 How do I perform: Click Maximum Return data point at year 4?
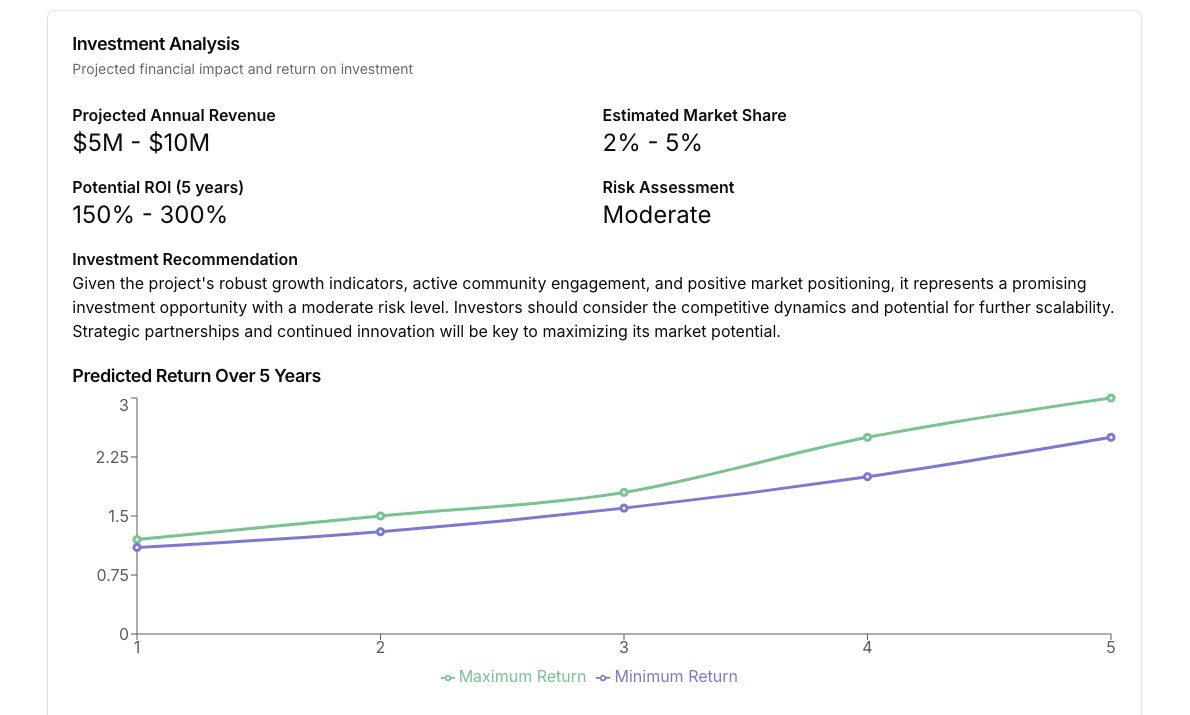[867, 437]
